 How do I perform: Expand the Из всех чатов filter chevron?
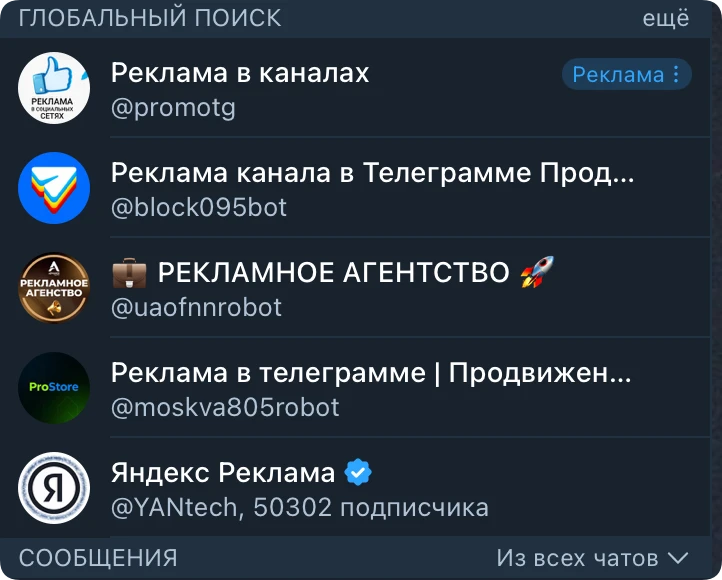(678, 558)
